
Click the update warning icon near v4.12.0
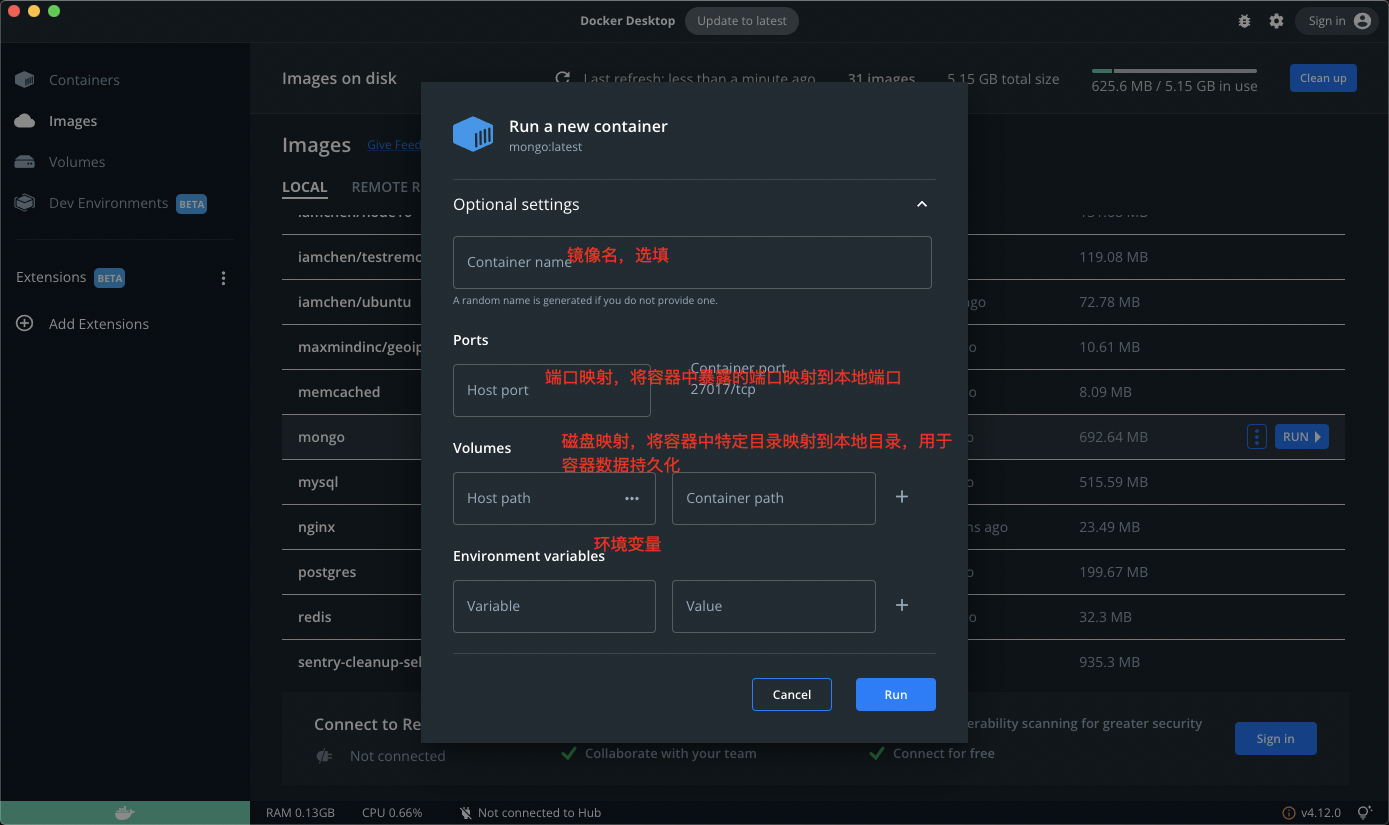[x=1289, y=813]
